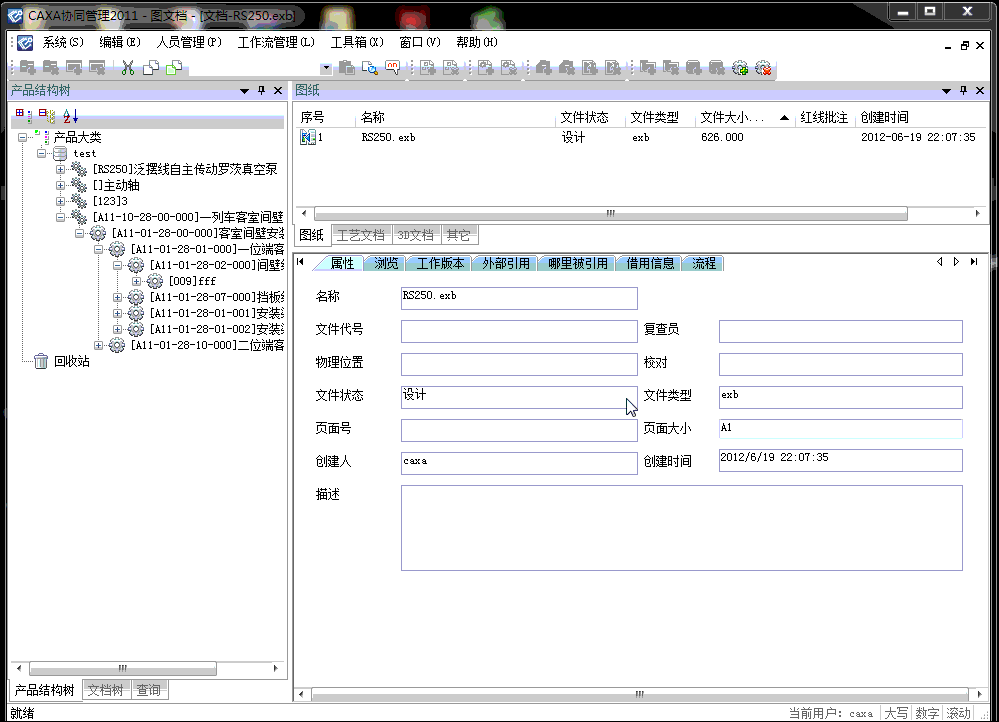Image resolution: width=999 pixels, height=722 pixels.
Task: Click the gear with red X icon
Action: pos(763,68)
